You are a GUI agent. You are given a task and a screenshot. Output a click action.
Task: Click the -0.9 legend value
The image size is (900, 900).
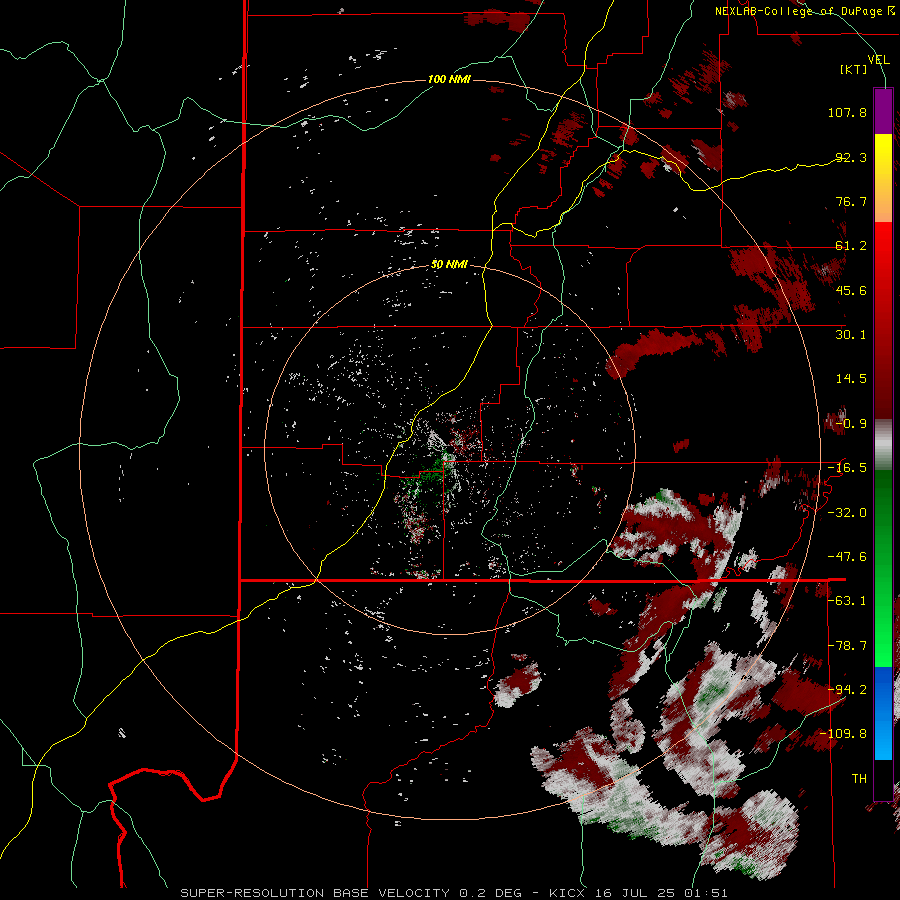tap(851, 424)
